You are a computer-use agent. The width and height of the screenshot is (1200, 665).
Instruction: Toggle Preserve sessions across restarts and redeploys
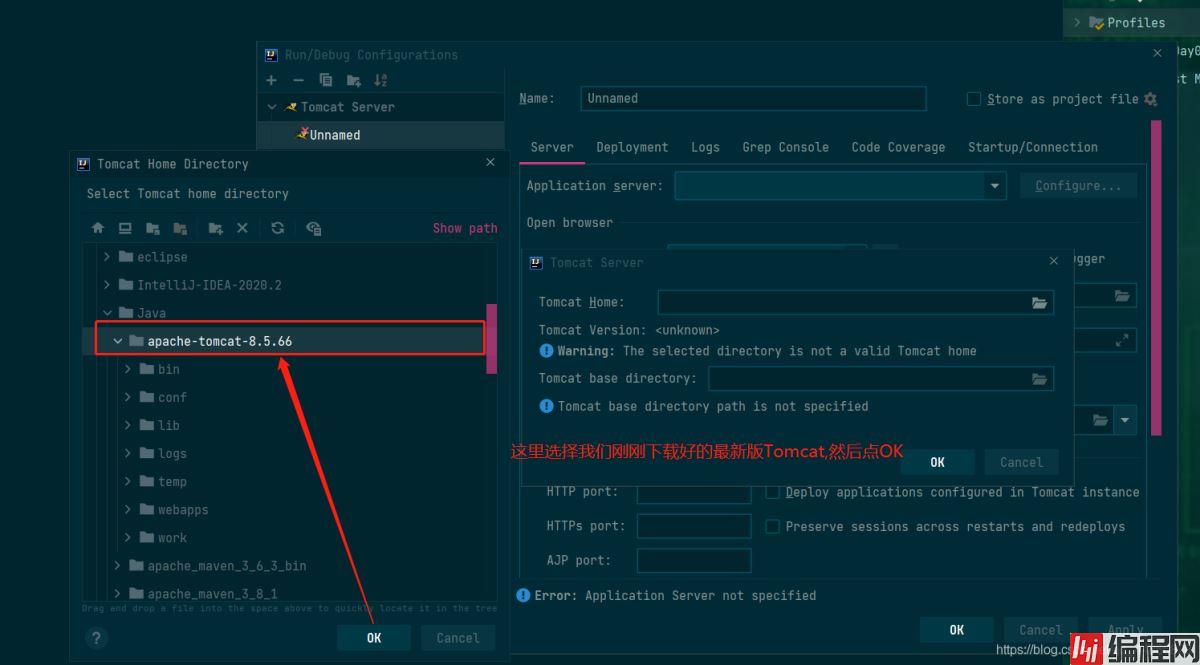point(772,526)
